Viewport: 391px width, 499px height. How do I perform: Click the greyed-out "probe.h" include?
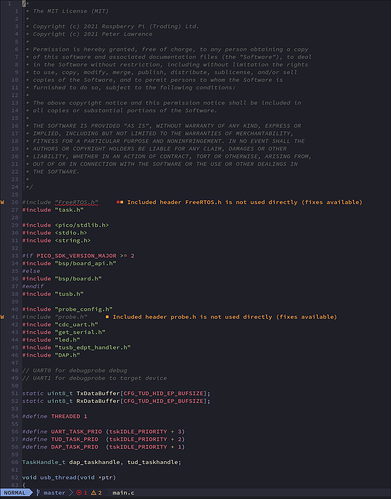[71, 317]
